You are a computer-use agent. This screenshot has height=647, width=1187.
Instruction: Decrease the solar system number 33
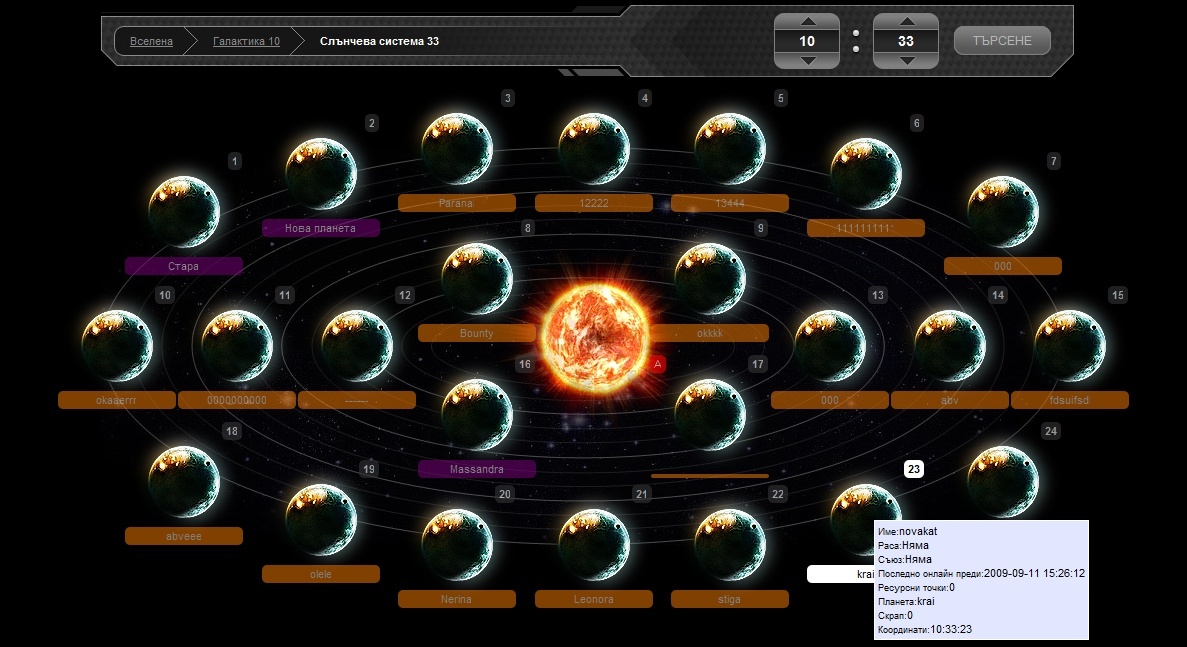(x=906, y=61)
